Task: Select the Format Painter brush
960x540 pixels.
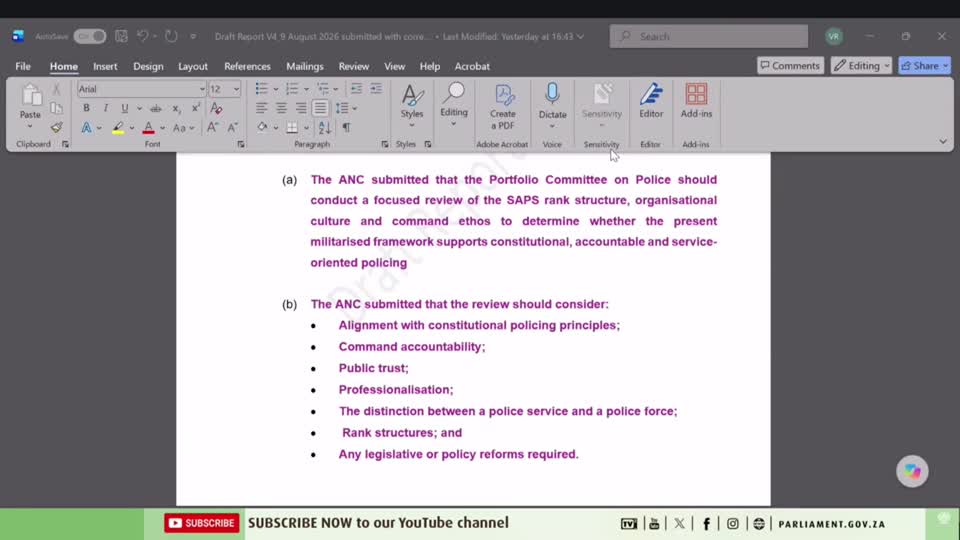Action: (56, 127)
